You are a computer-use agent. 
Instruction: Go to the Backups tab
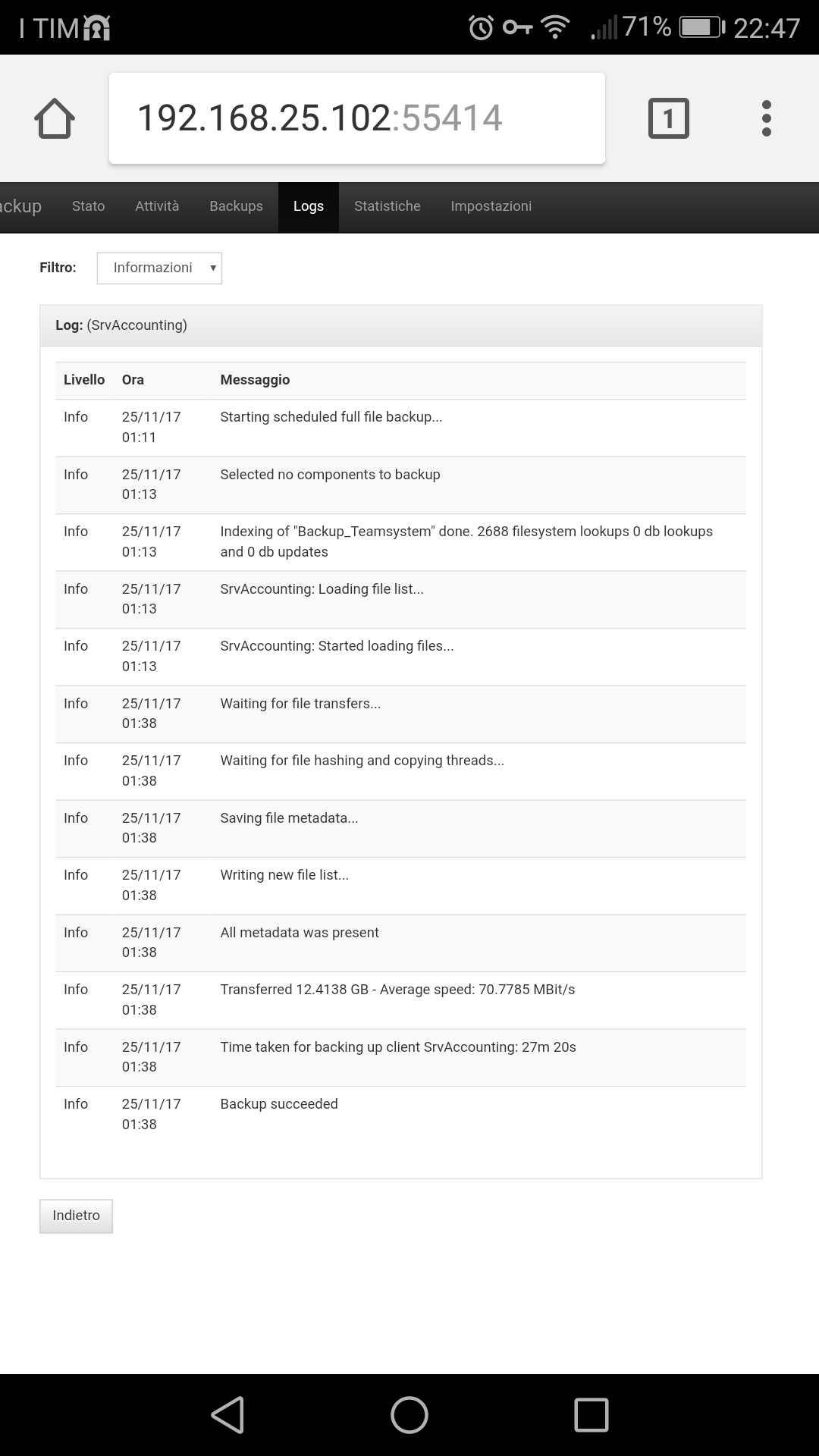[x=236, y=206]
